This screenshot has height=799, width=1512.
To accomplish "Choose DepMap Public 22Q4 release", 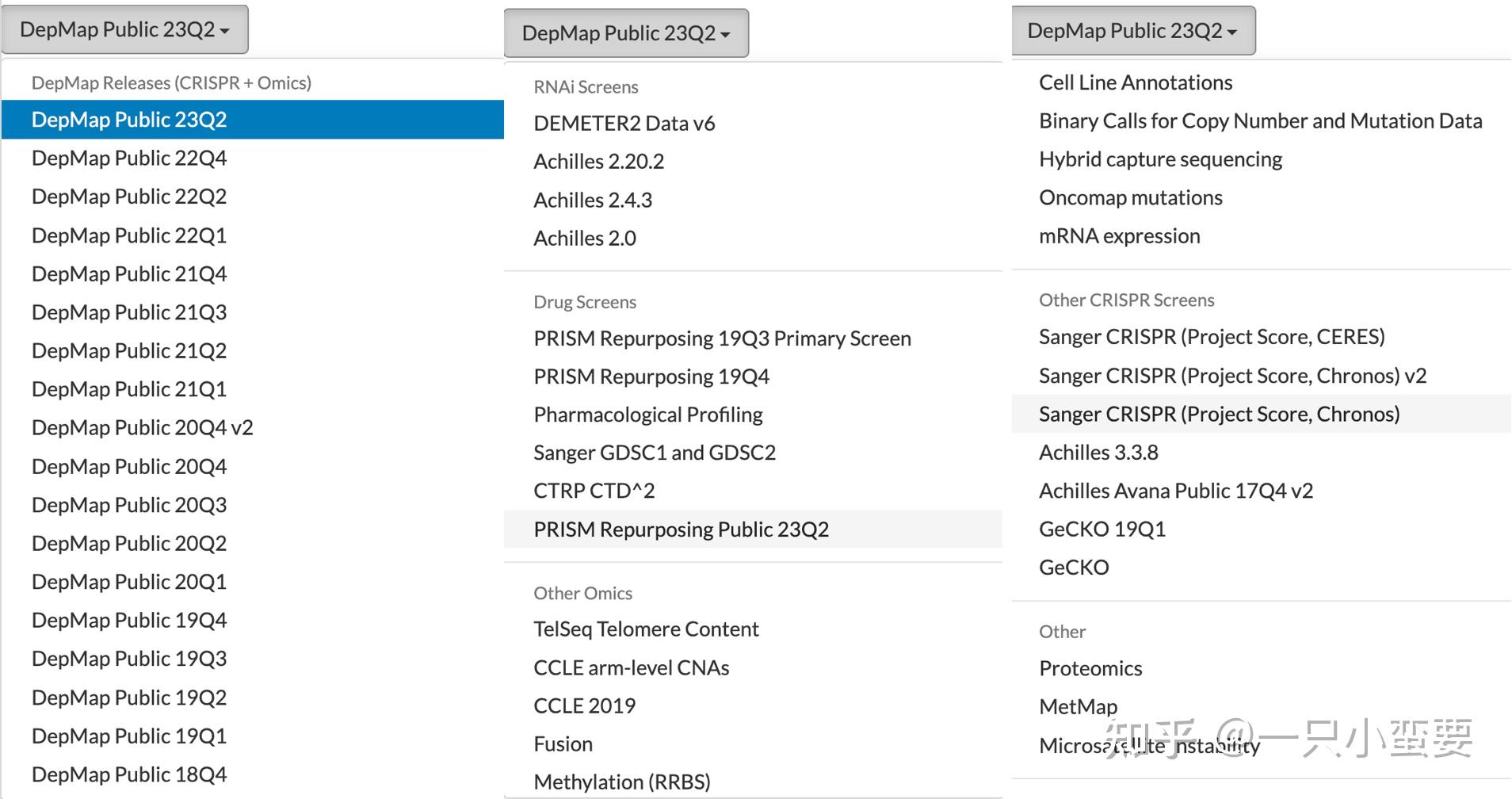I will click(129, 159).
